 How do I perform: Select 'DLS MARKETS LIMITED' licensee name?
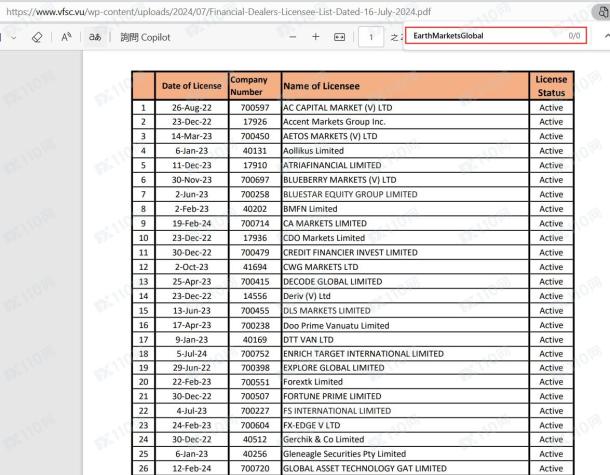327,311
